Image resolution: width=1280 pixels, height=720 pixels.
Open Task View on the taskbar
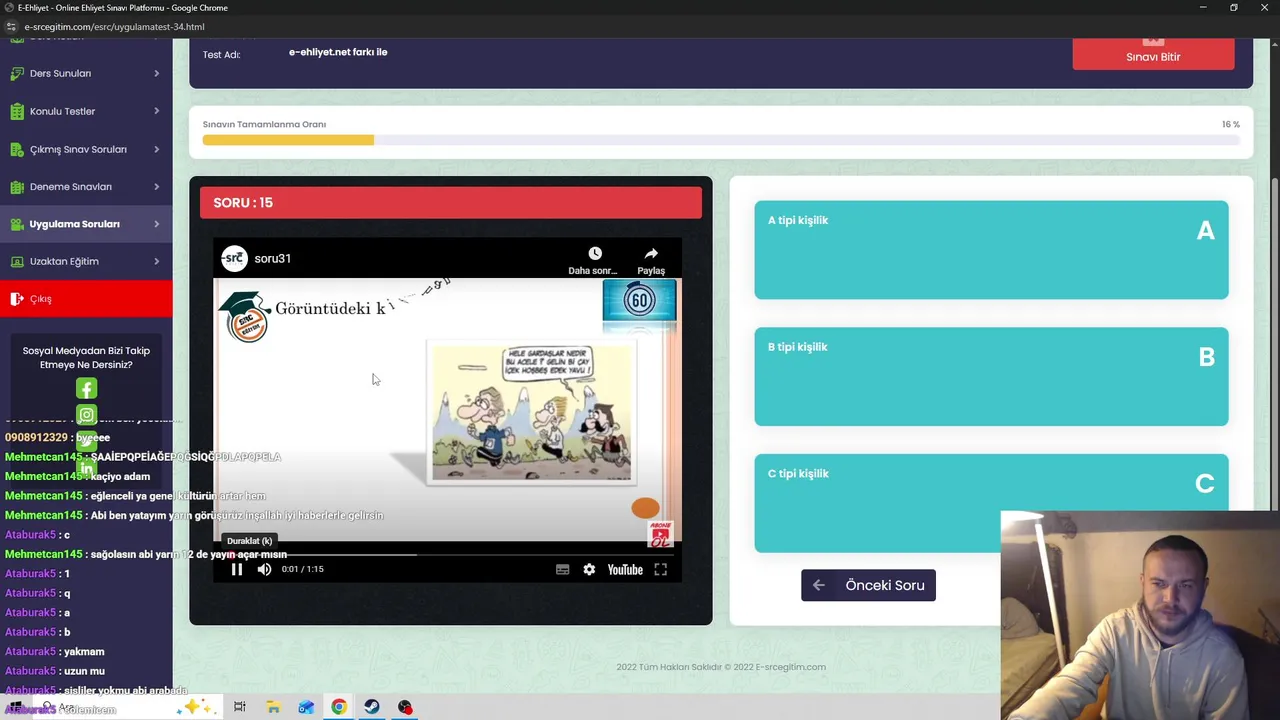click(x=240, y=707)
